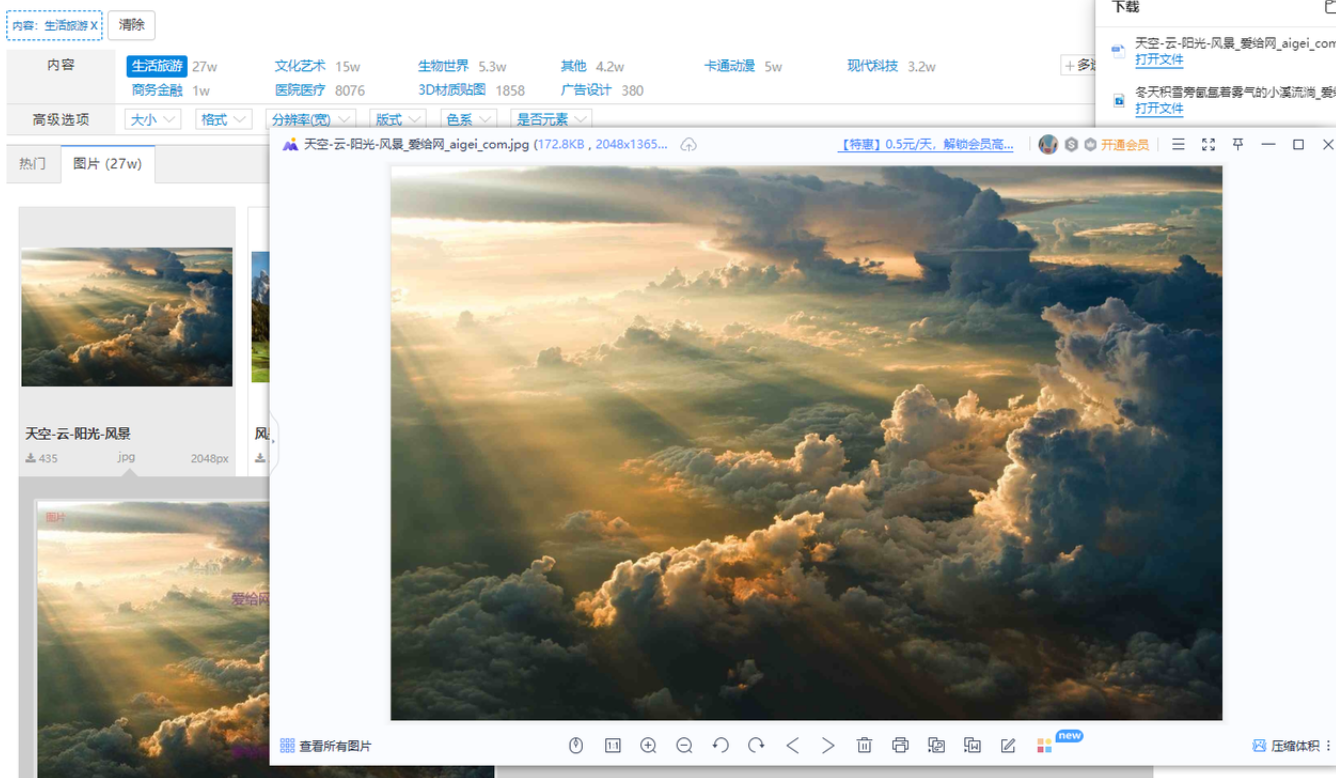Open the 色系 color family dropdown
This screenshot has height=778, width=1336.
point(467,119)
